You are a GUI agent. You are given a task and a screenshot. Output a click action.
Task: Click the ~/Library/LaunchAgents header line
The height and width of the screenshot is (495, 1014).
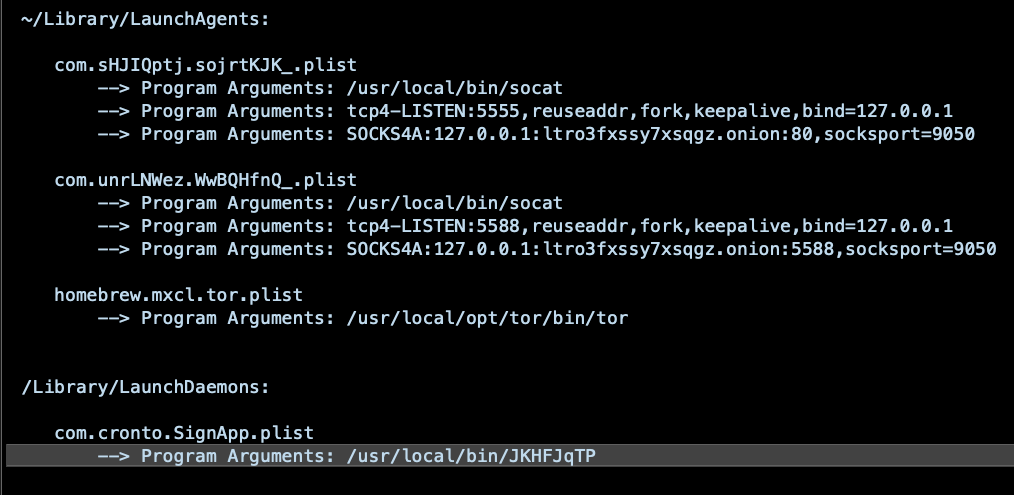point(145,18)
